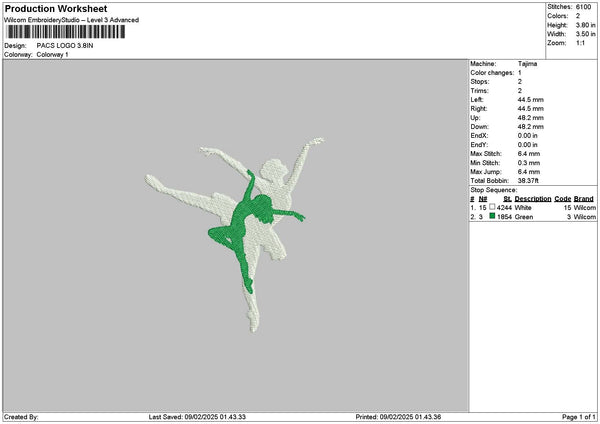Click the barcode under the worksheet title
Viewport: 600px width, 424px height.
(x=66, y=32)
